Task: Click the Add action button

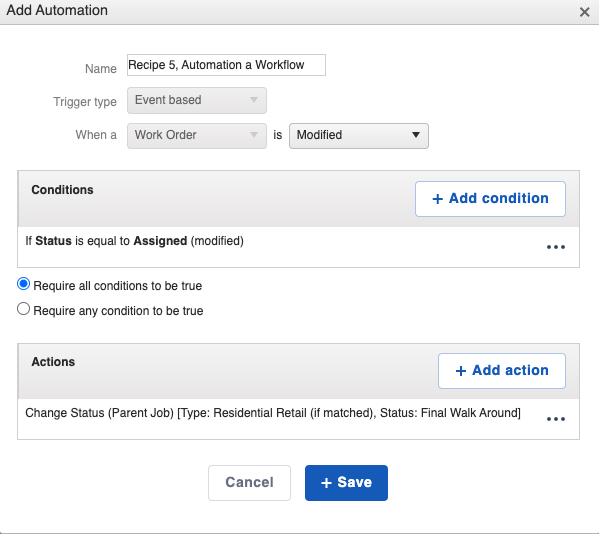Action: [x=502, y=371]
